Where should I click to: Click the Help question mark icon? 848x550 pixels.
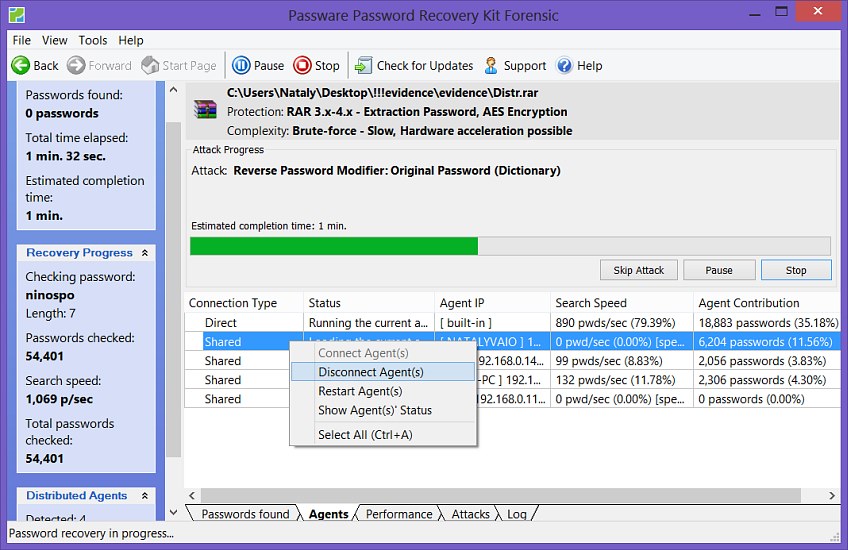(565, 65)
